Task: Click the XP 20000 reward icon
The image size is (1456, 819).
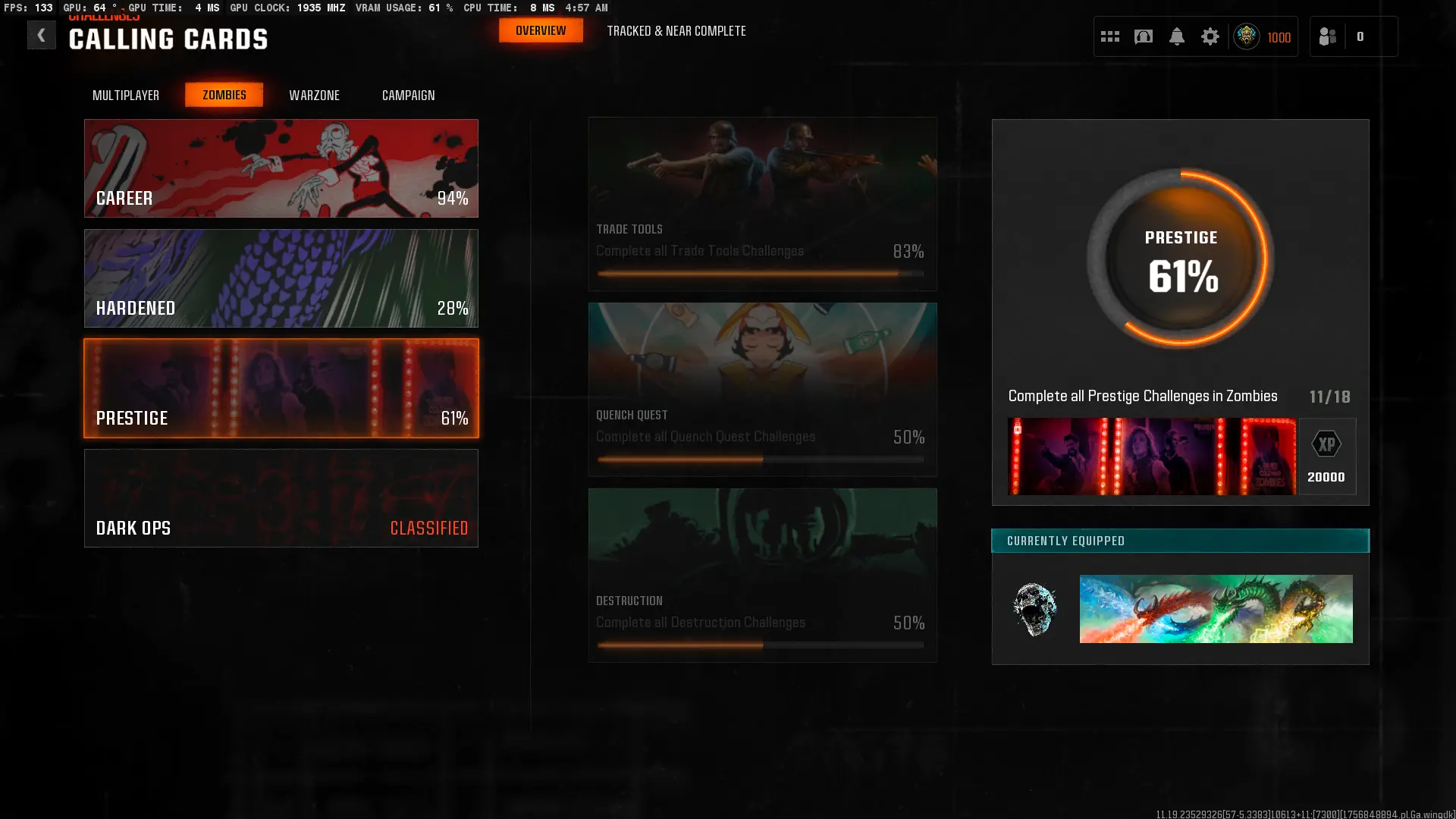Action: tap(1326, 457)
